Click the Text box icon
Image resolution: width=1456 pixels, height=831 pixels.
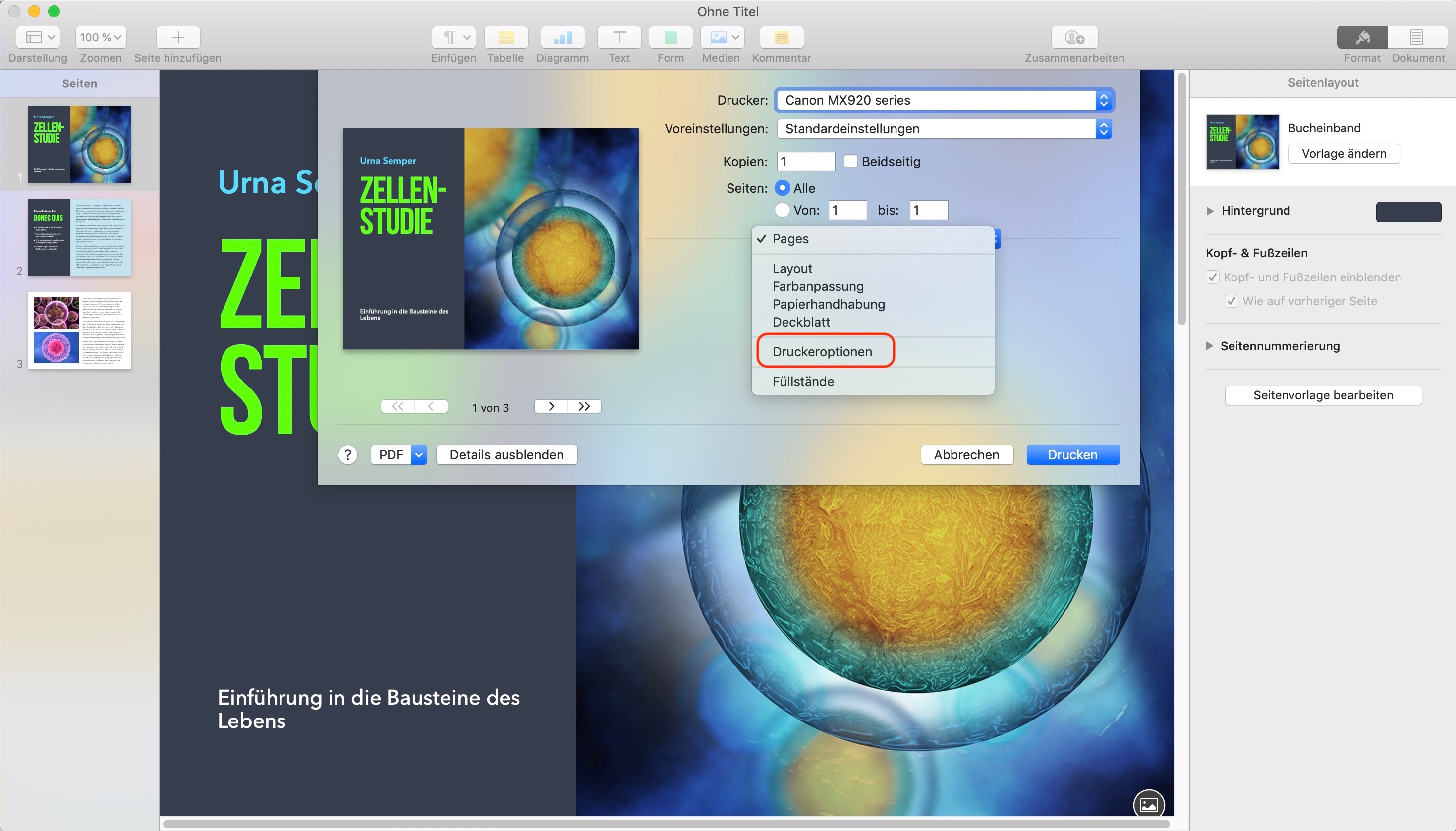[x=618, y=37]
